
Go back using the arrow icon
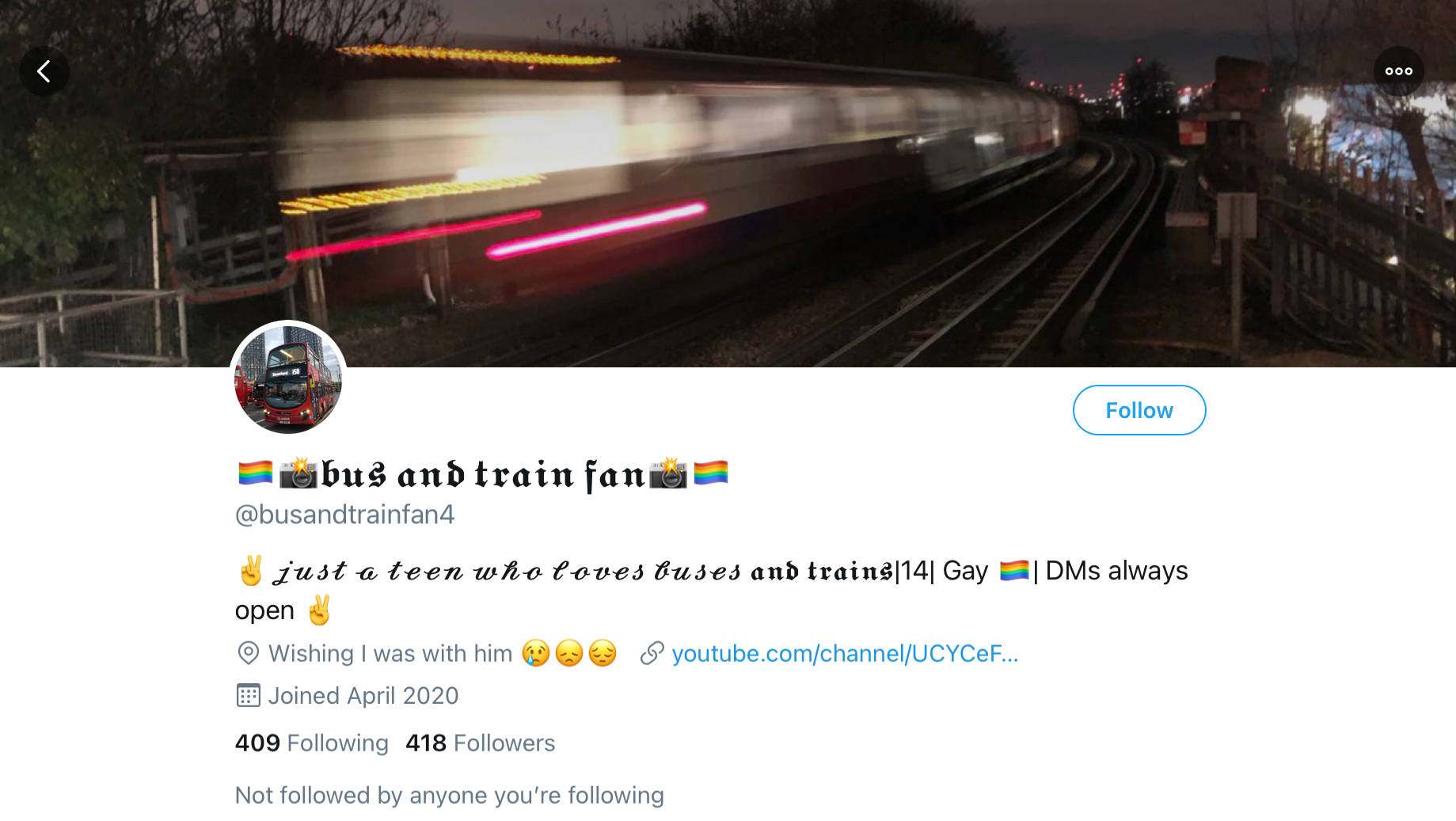click(44, 71)
